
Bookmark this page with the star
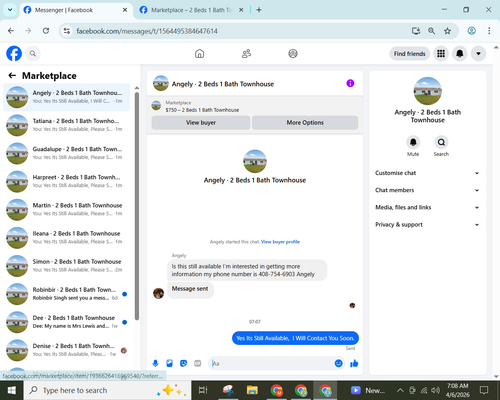click(x=447, y=31)
